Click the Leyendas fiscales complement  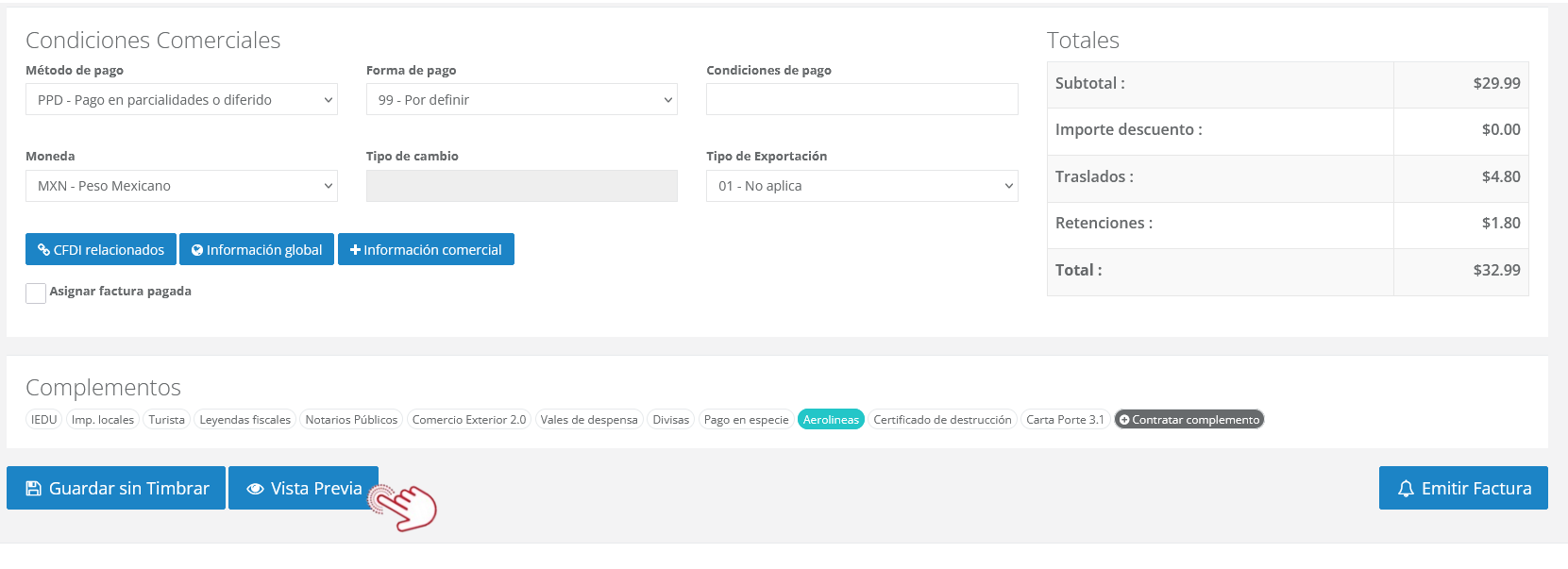[245, 420]
